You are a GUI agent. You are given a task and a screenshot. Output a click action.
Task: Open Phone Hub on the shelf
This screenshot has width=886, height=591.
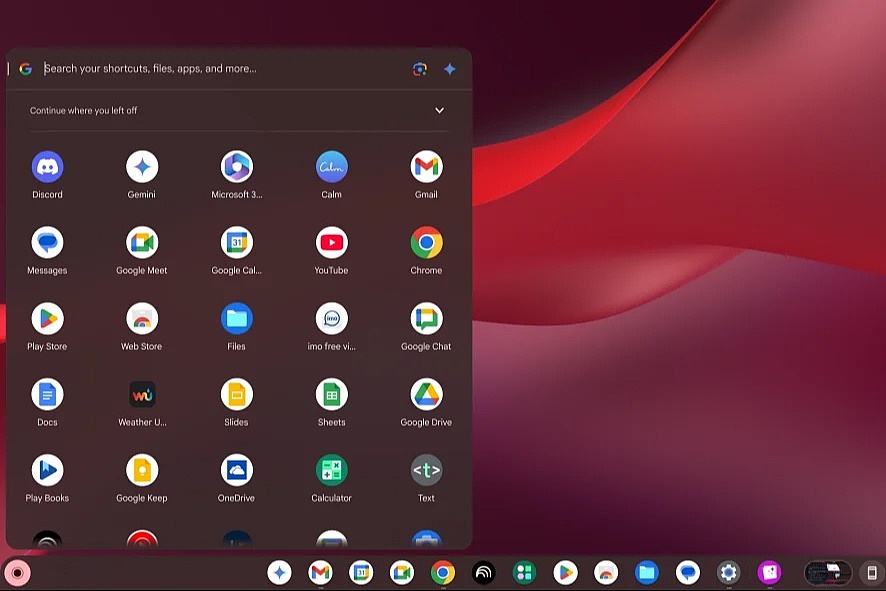pyautogui.click(x=872, y=573)
